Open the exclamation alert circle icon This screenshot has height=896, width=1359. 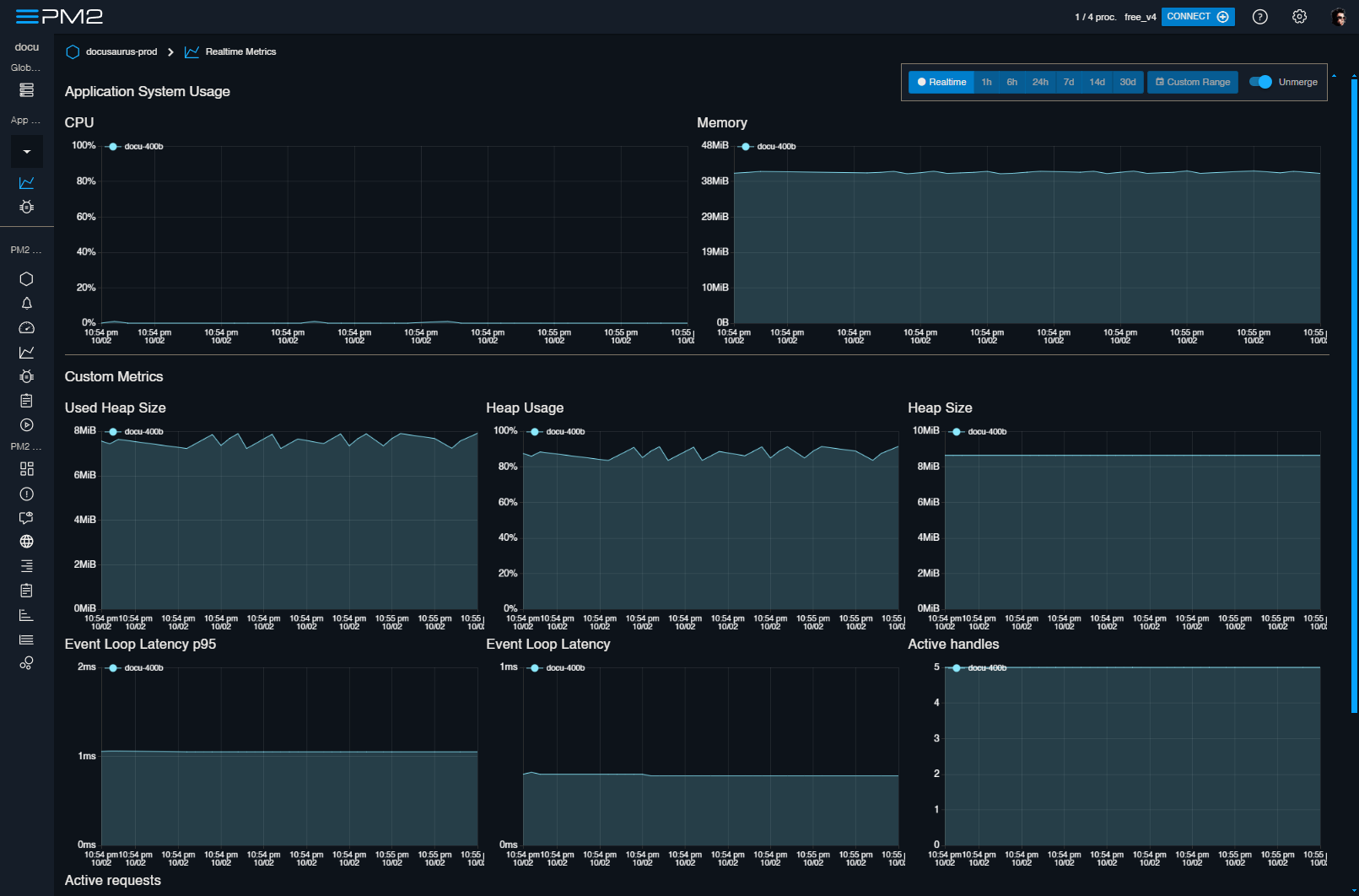pyautogui.click(x=26, y=494)
